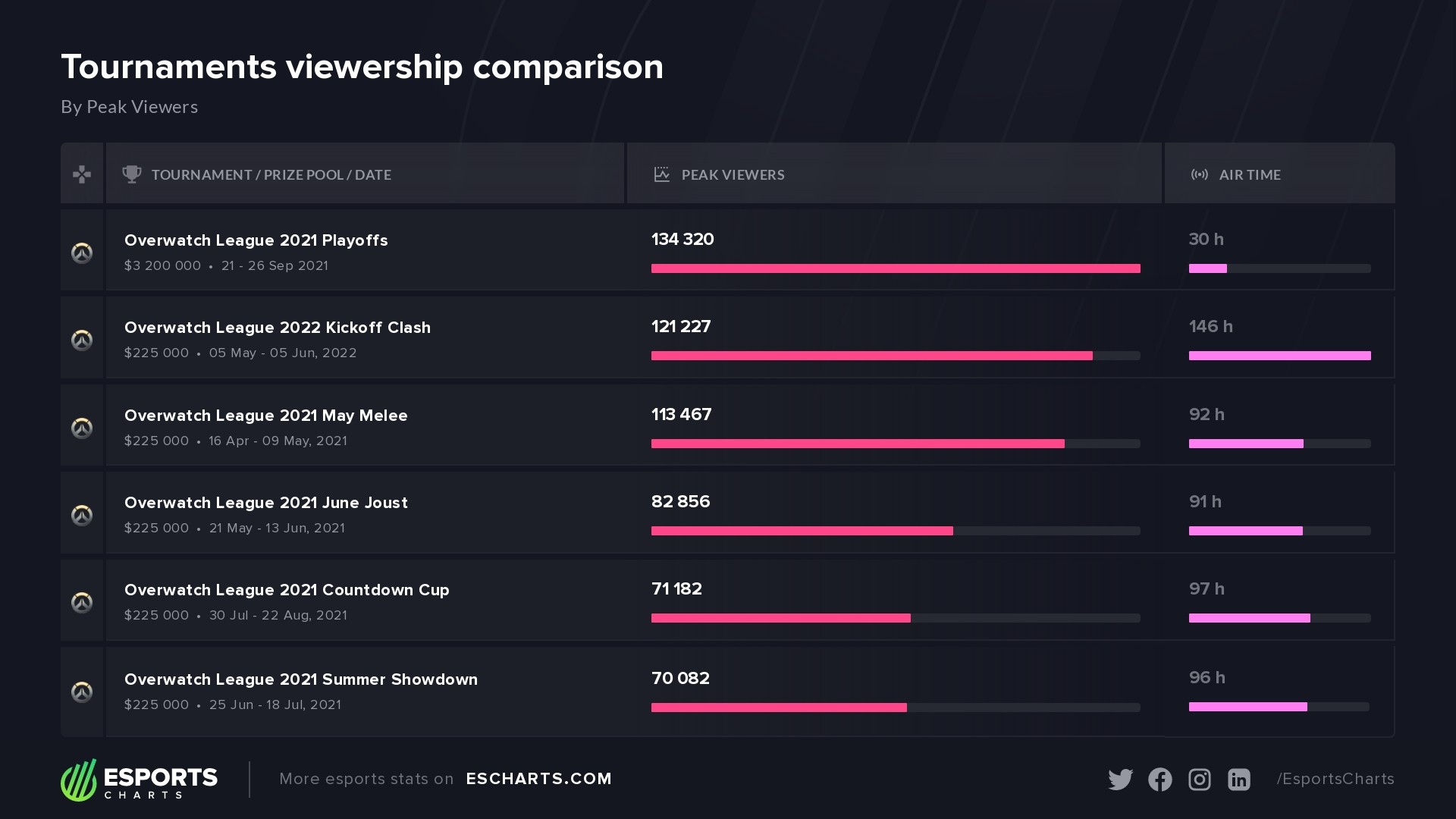Screen dimensions: 1456x819
Task: Open Overwatch League 2022 Kickoff Clash
Action: 277,328
